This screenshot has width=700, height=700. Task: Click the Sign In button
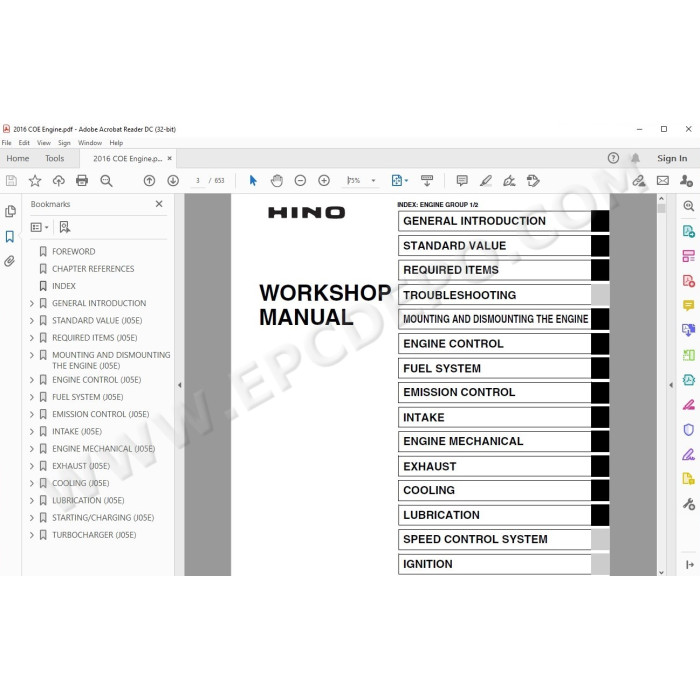coord(672,158)
